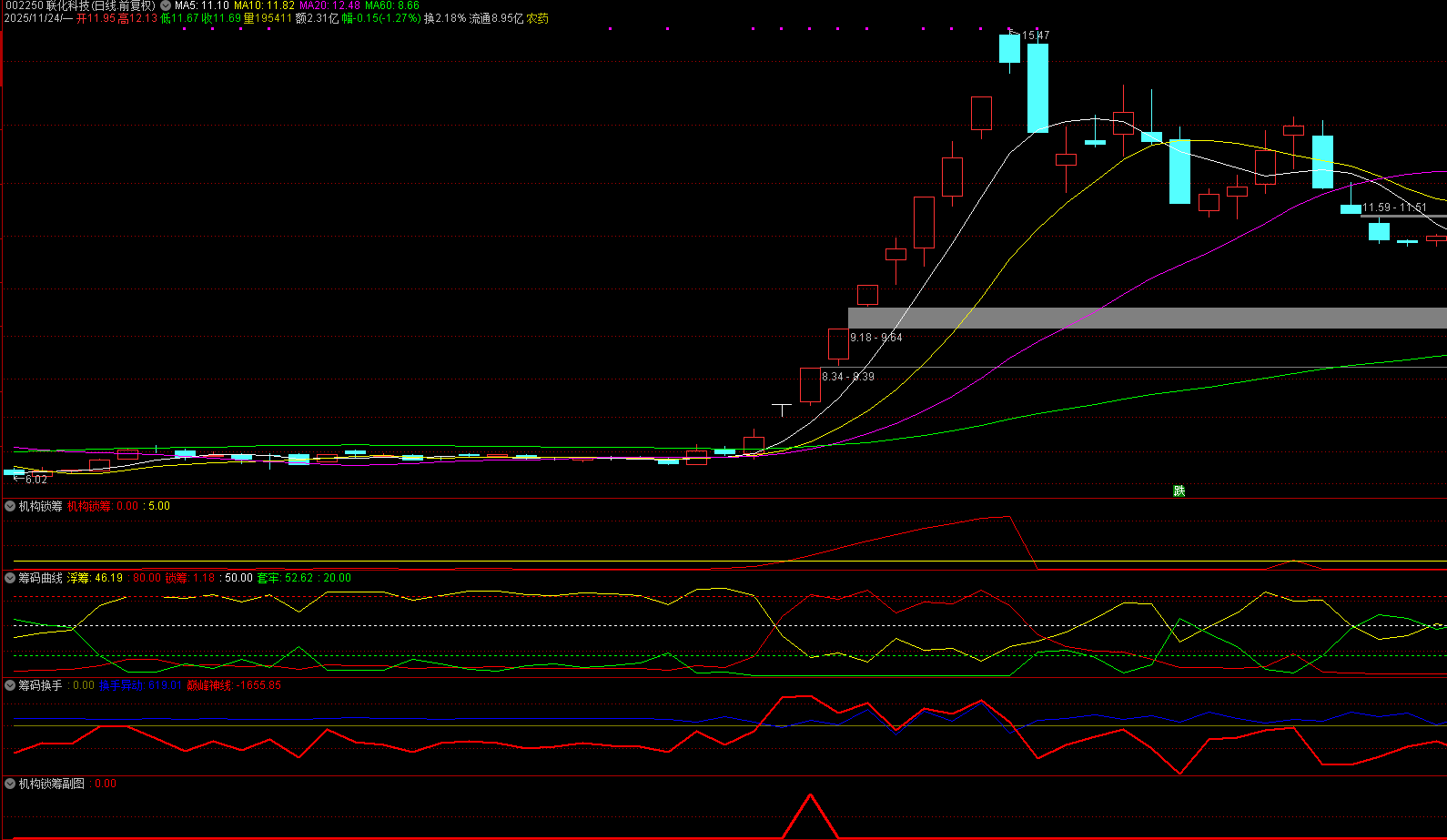
Task: Click the 筹码换手 panel arrow icon
Action: coord(10,685)
